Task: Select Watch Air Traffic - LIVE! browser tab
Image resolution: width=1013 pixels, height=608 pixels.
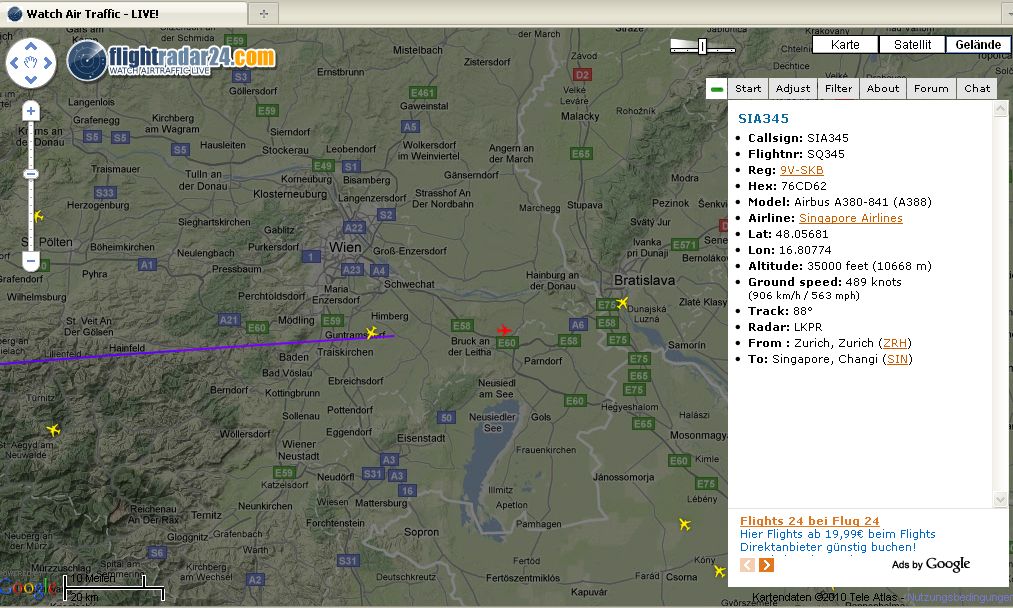Action: (x=123, y=14)
